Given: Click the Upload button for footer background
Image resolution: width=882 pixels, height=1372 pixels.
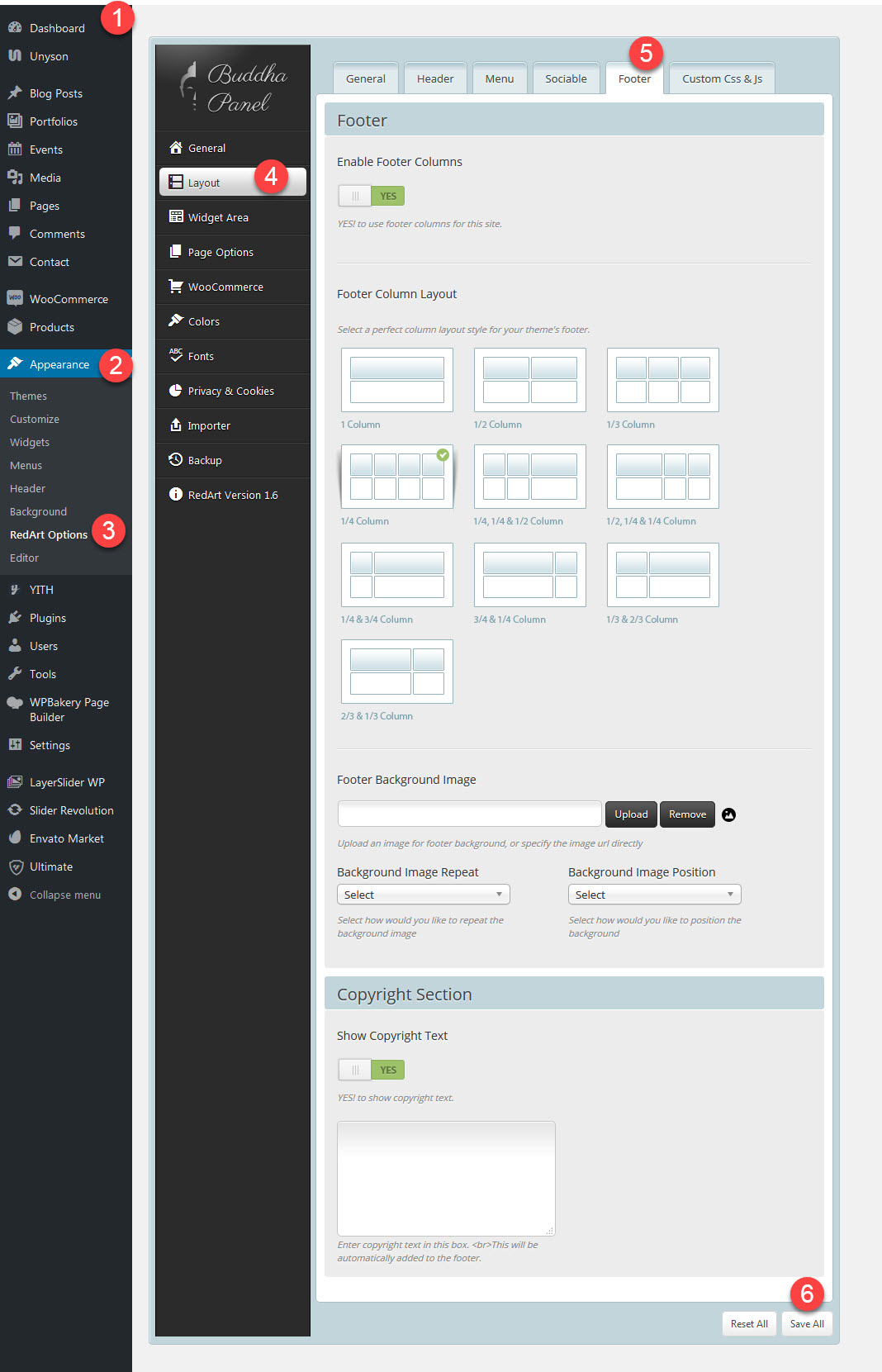Looking at the screenshot, I should (x=631, y=814).
